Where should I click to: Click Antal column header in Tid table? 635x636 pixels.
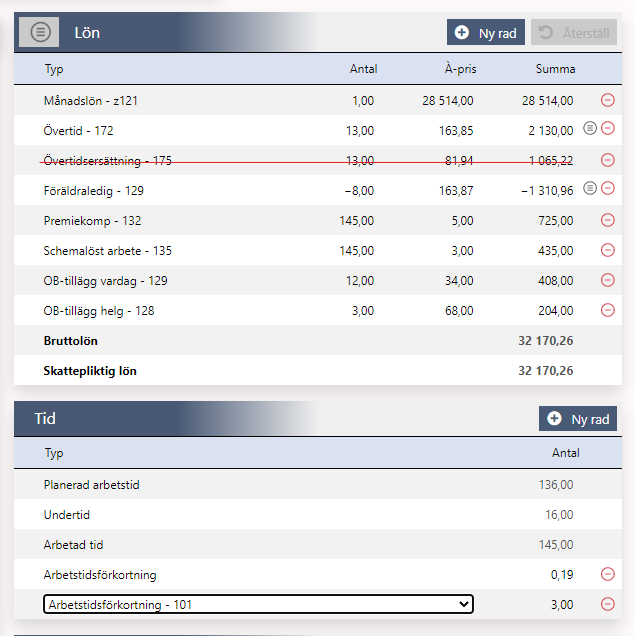coord(565,453)
